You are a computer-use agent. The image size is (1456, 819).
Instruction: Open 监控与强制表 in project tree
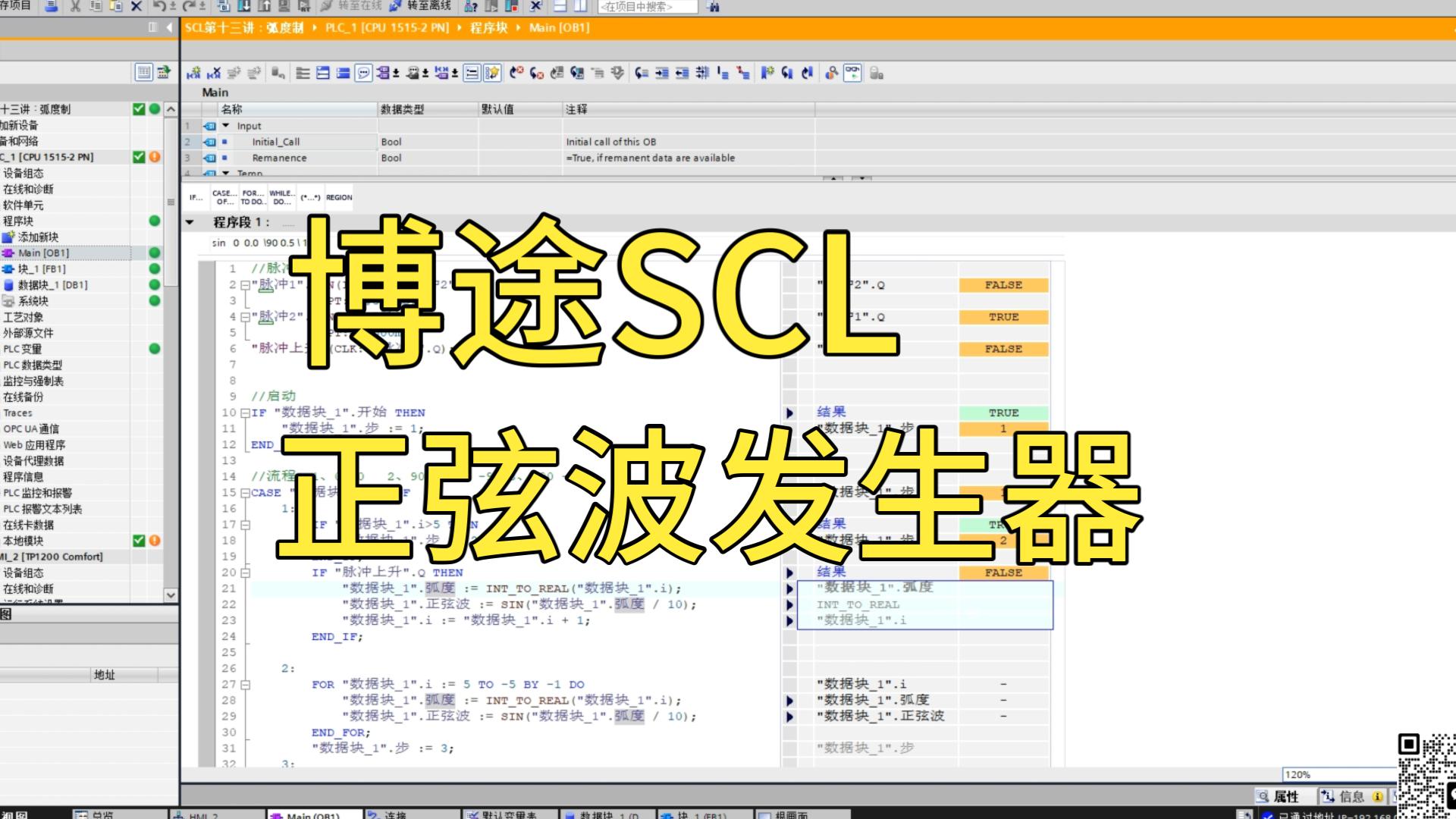pyautogui.click(x=33, y=381)
